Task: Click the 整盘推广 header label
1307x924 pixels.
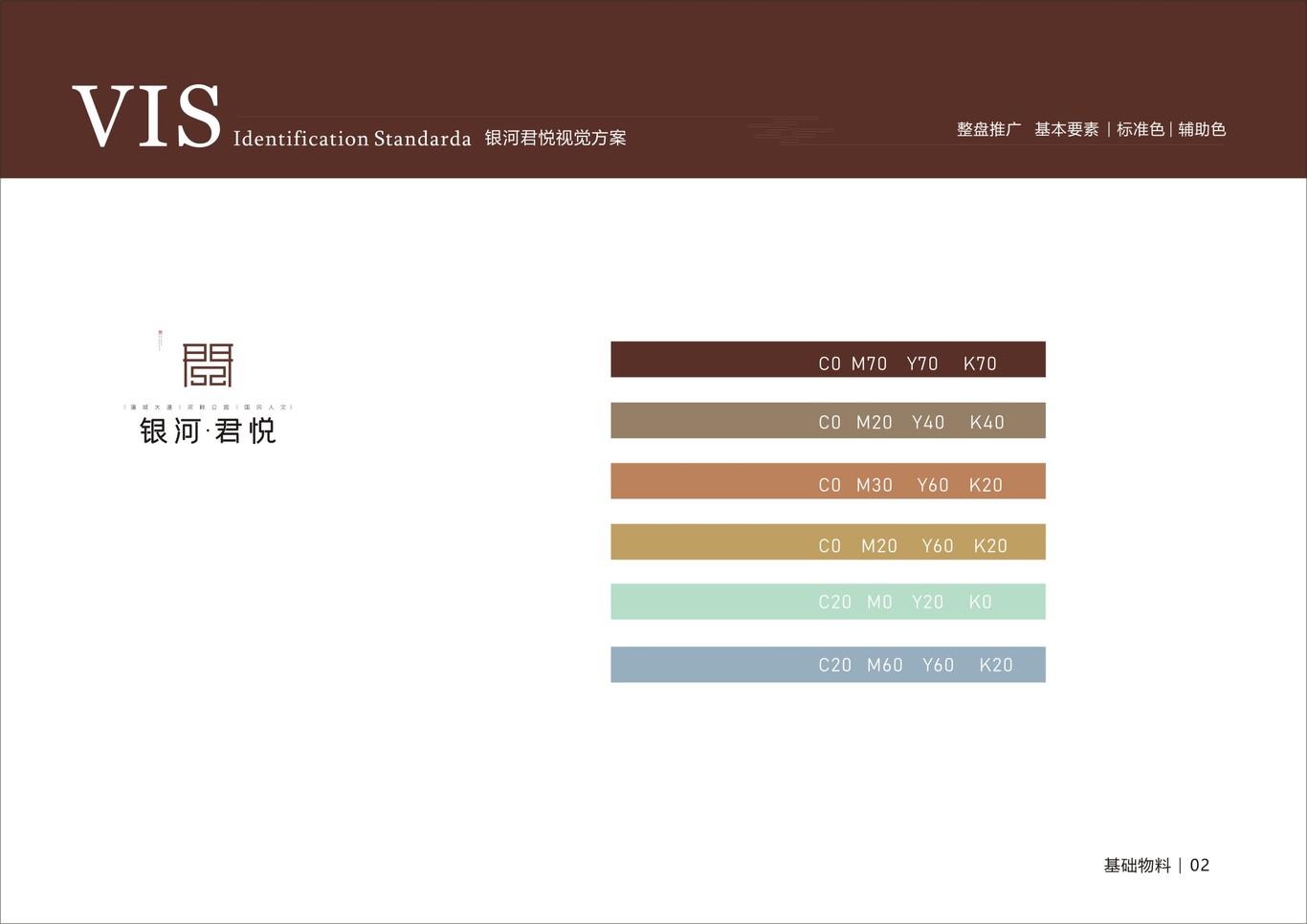Action: coord(989,129)
